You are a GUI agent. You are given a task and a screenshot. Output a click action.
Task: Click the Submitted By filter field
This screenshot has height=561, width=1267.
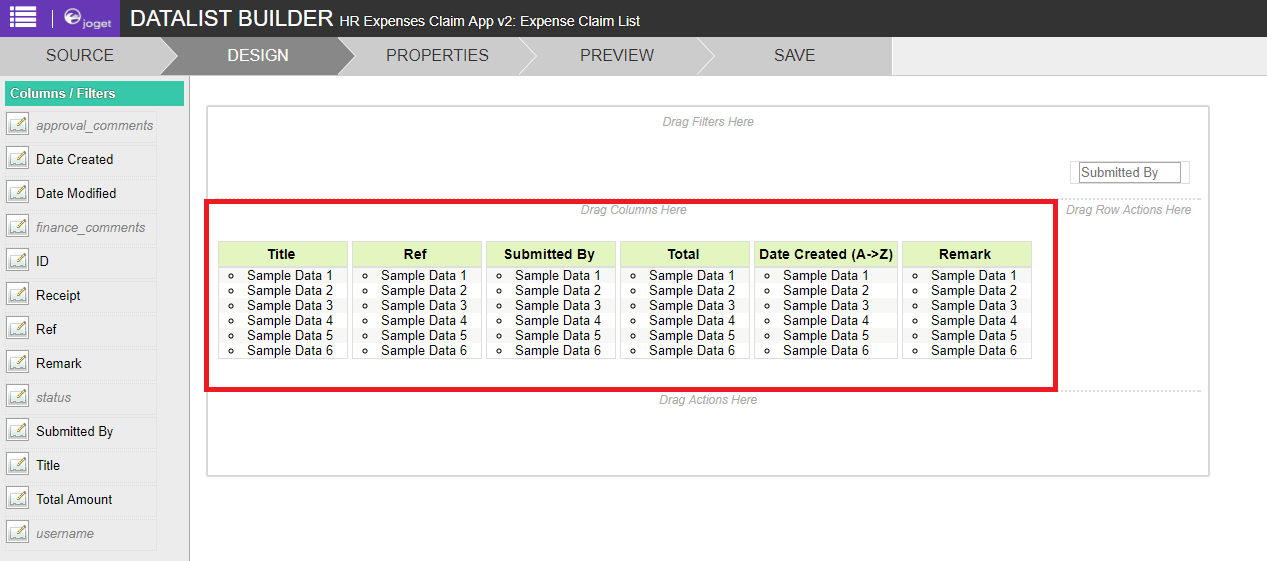tap(1129, 173)
